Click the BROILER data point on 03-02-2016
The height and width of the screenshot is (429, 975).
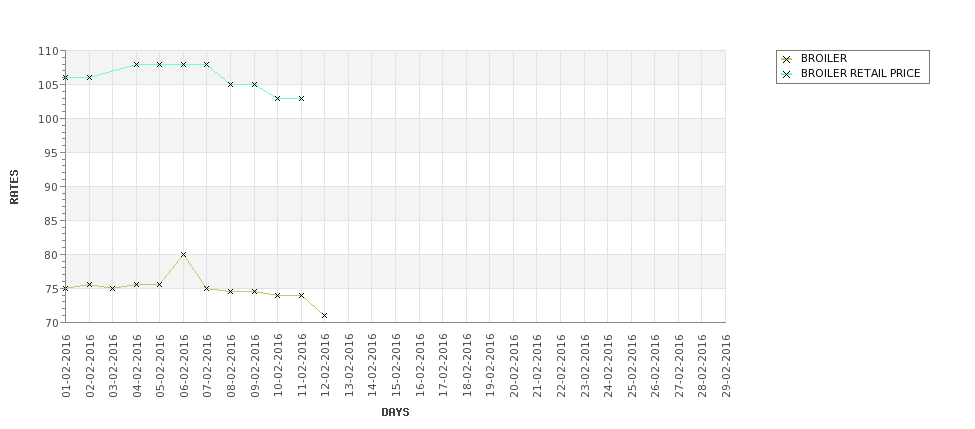click(x=113, y=288)
